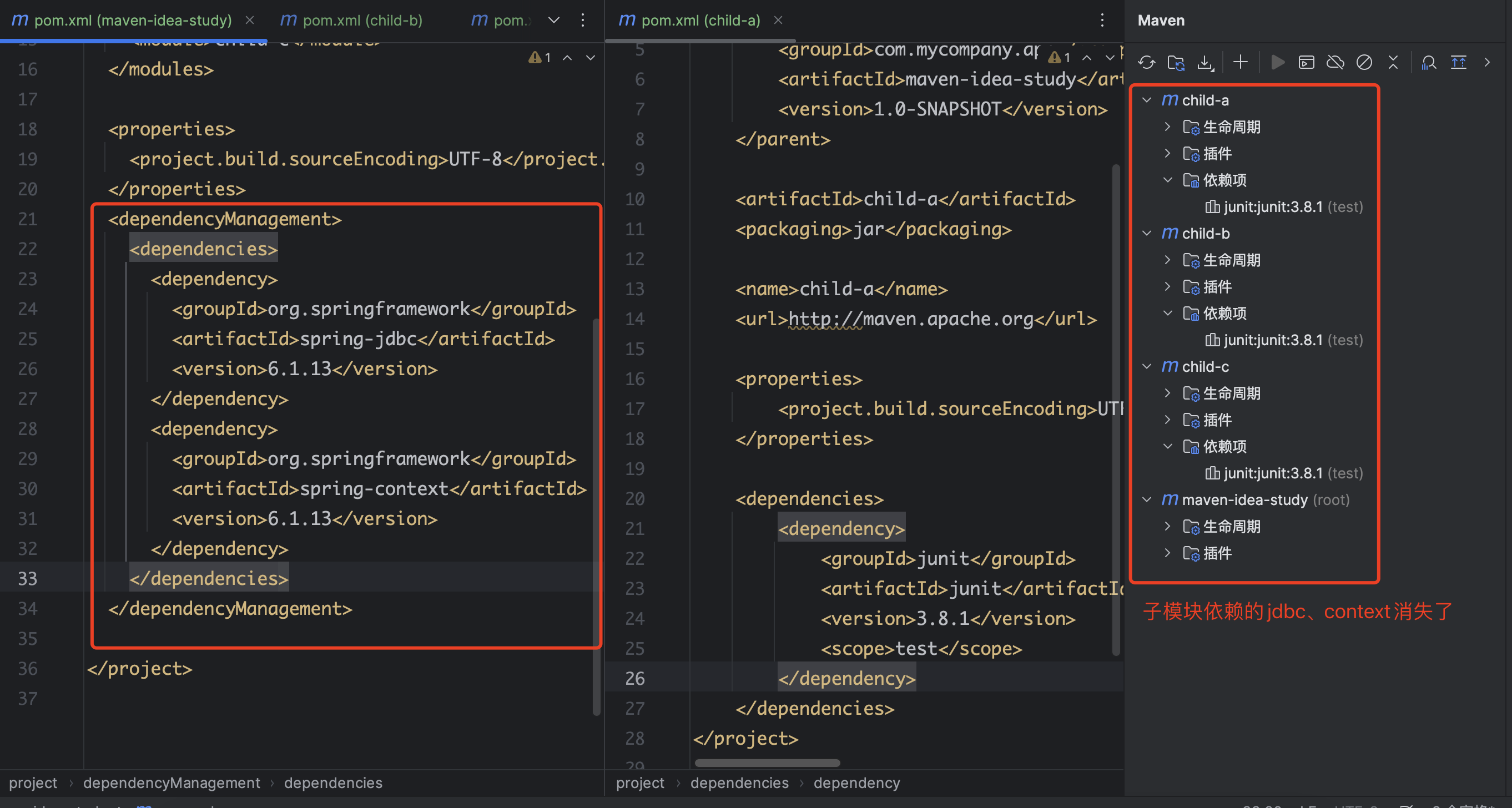1512x808 pixels.
Task: Select junit:junit:3.8.1 dependency under child-a
Action: tap(1273, 207)
